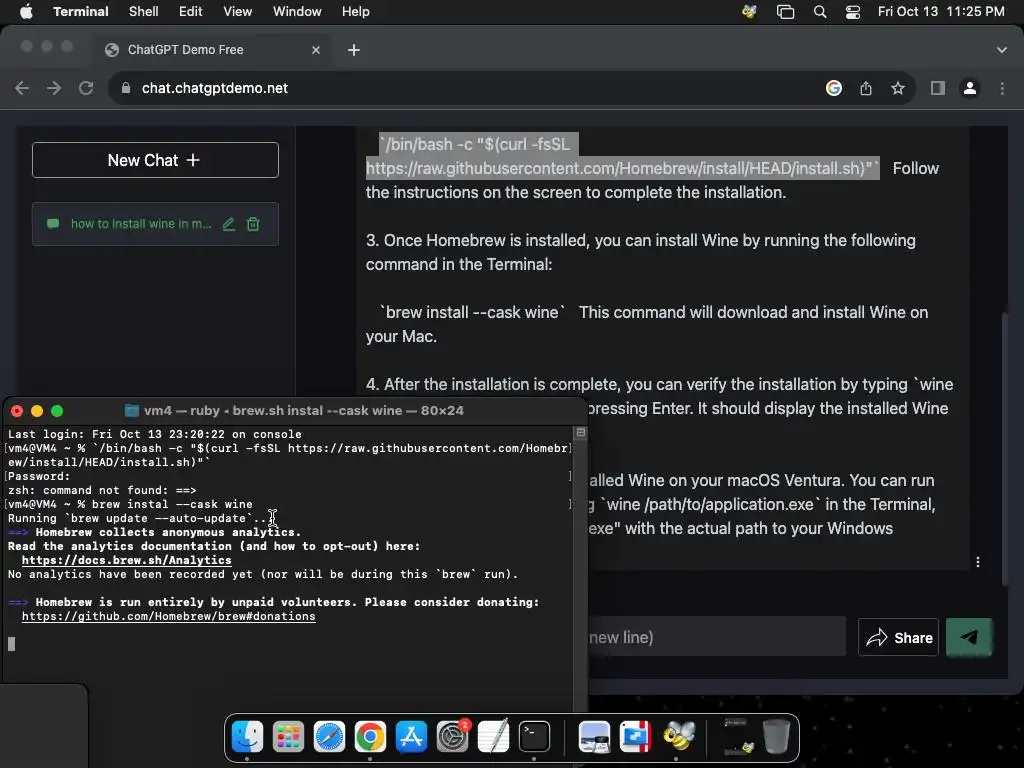Open Launchpad from the Dock

pyautogui.click(x=288, y=737)
